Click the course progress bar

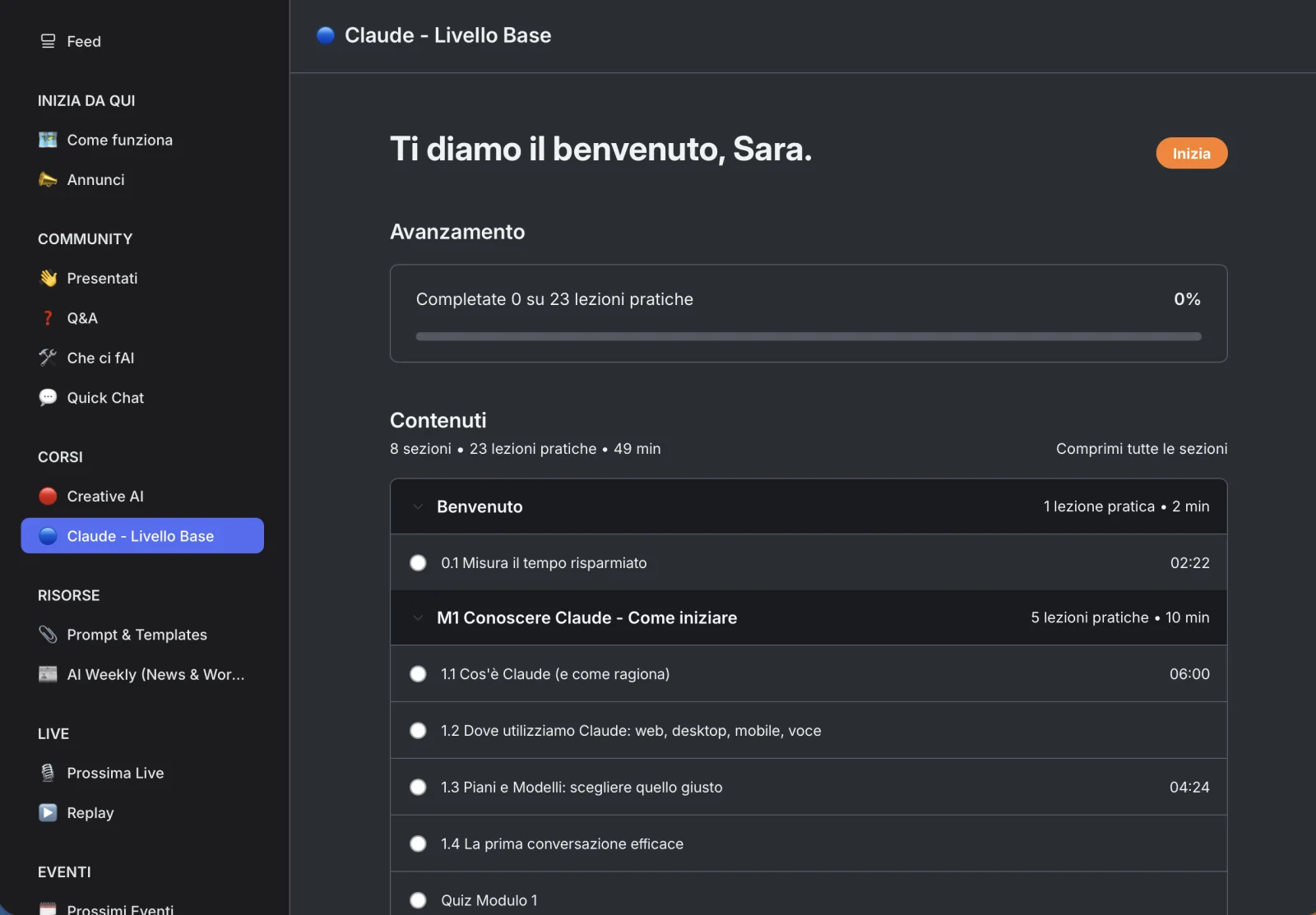point(809,336)
